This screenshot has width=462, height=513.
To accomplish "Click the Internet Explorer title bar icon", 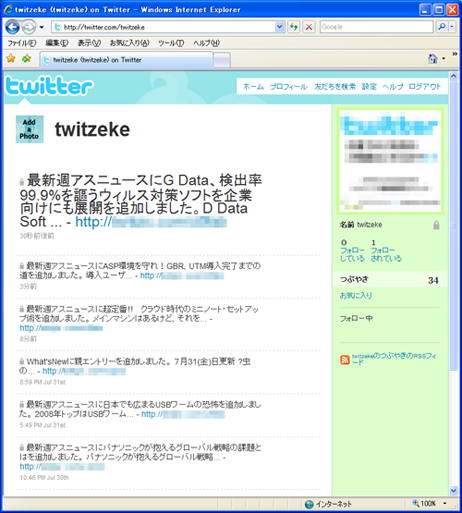I will point(8,10).
